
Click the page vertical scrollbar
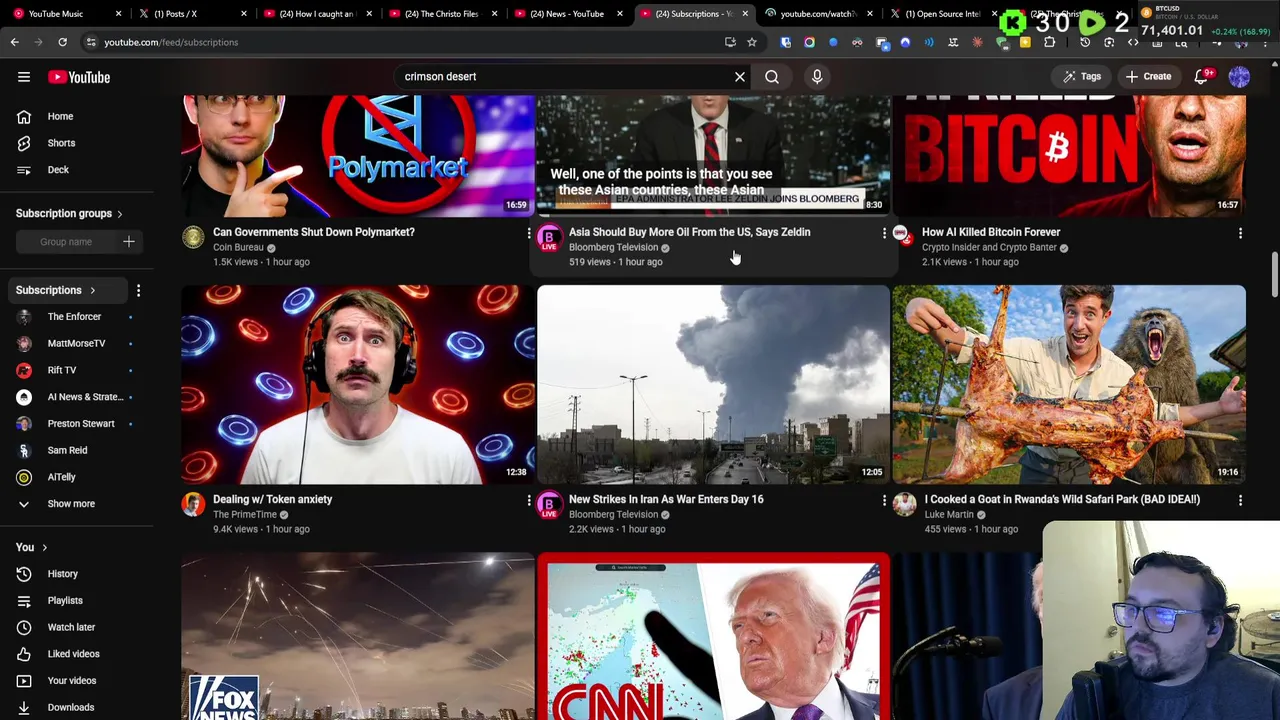point(1275,275)
